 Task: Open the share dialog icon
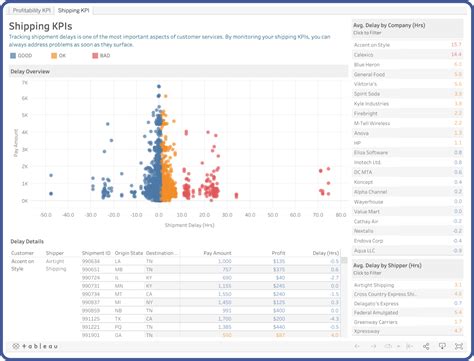[426, 346]
